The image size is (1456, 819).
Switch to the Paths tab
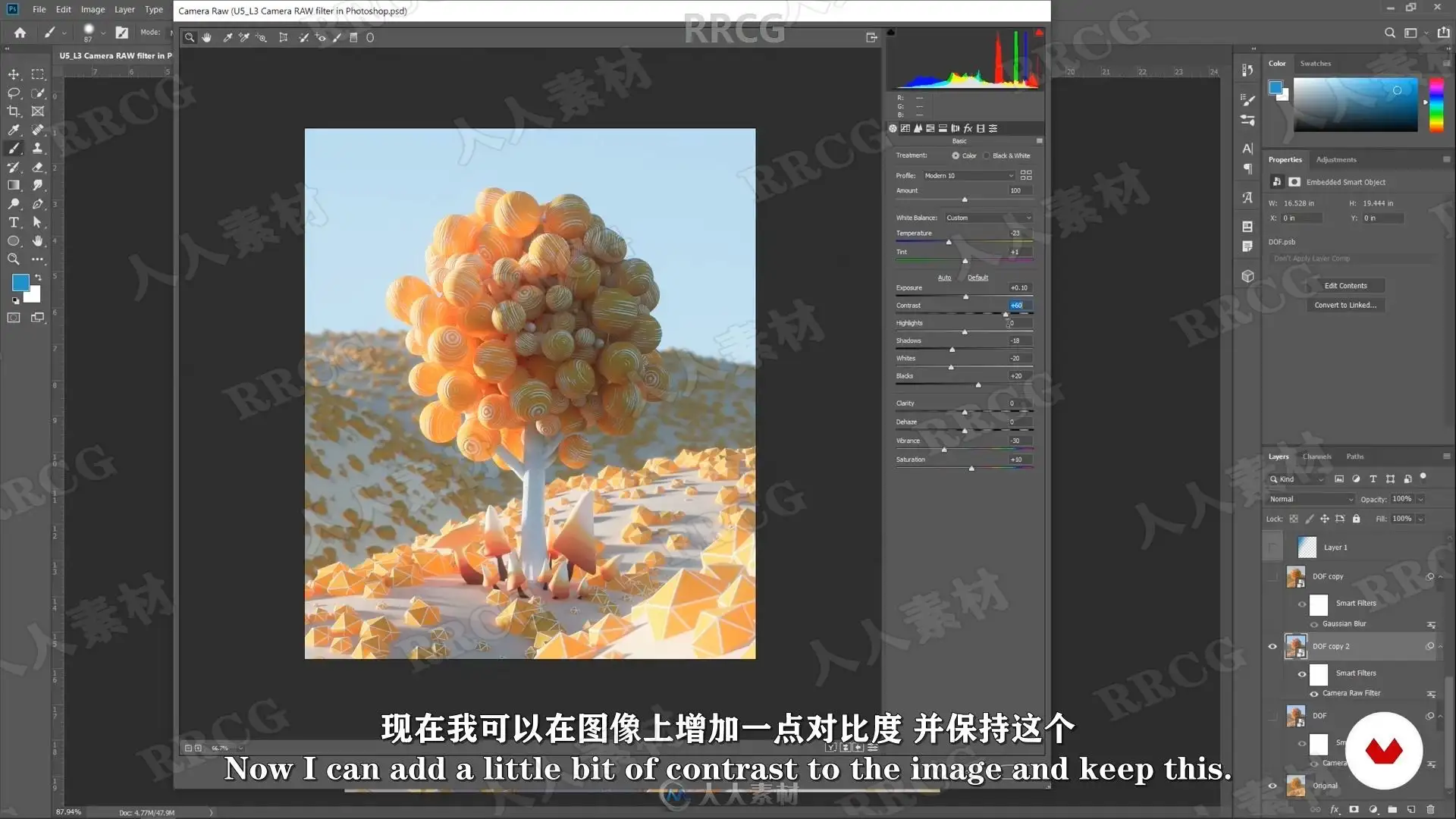[x=1354, y=457]
